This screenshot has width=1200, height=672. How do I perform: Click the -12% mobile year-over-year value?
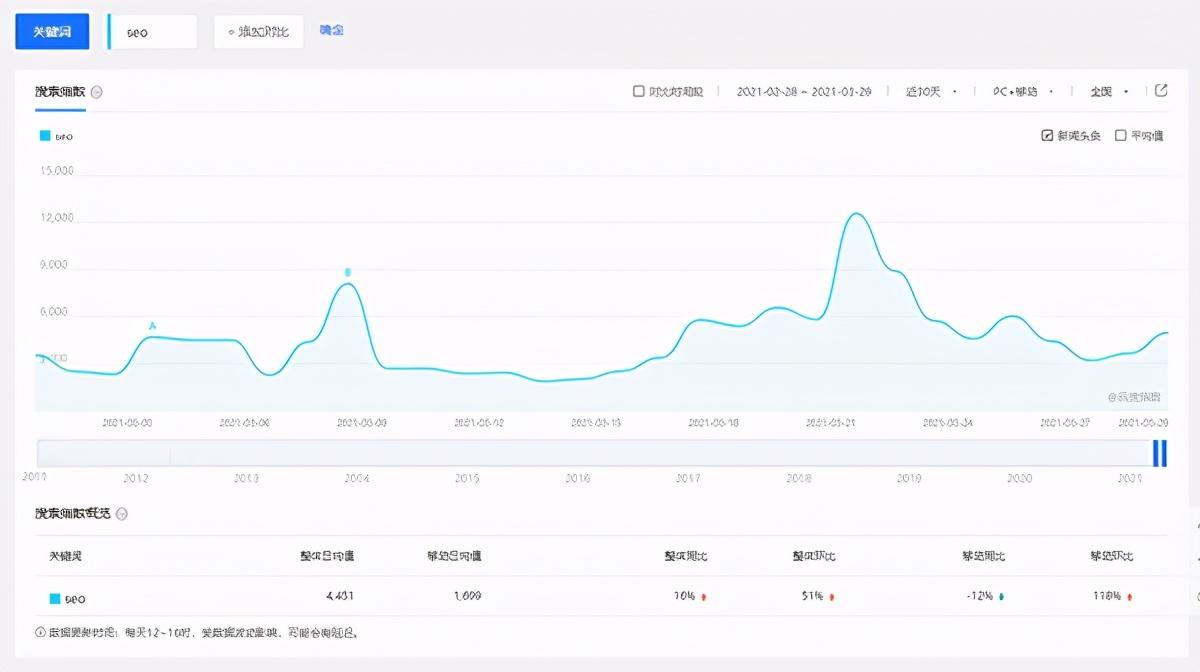coord(979,596)
